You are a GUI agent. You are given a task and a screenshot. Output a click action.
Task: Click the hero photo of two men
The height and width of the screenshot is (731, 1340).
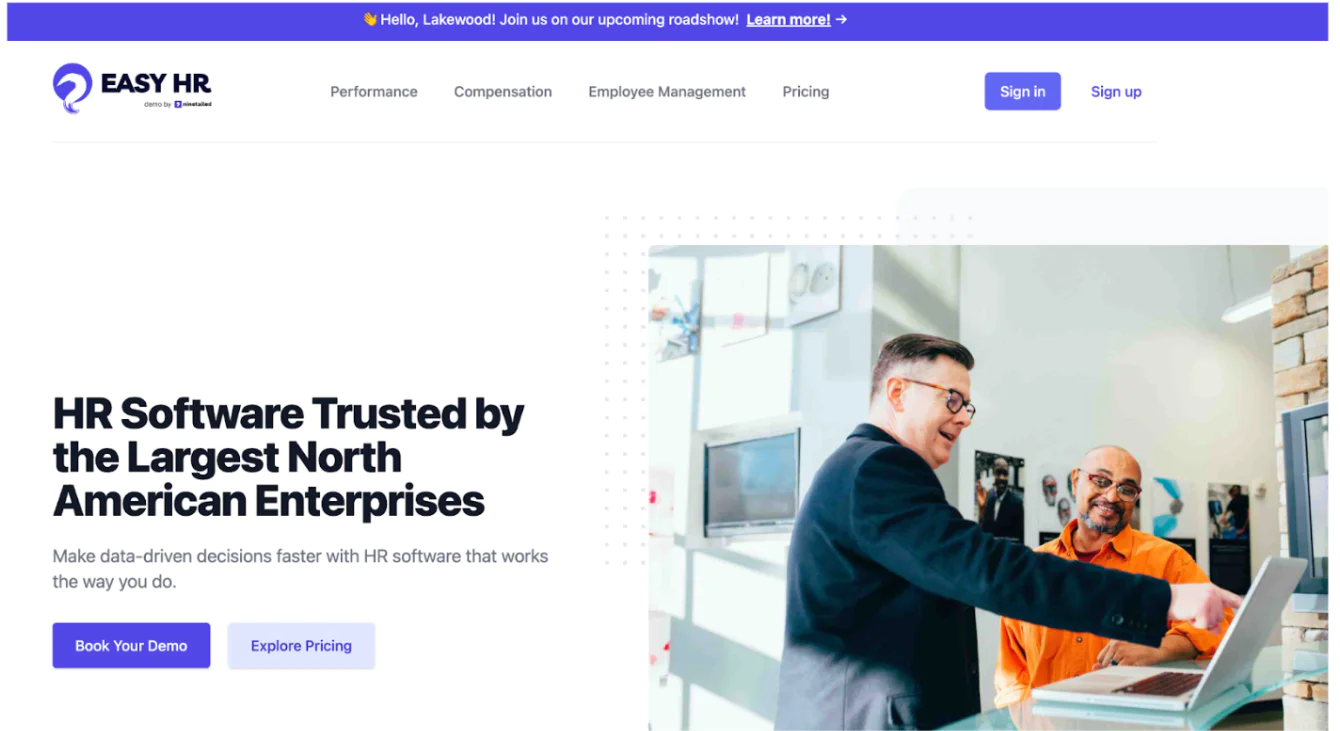(x=988, y=488)
